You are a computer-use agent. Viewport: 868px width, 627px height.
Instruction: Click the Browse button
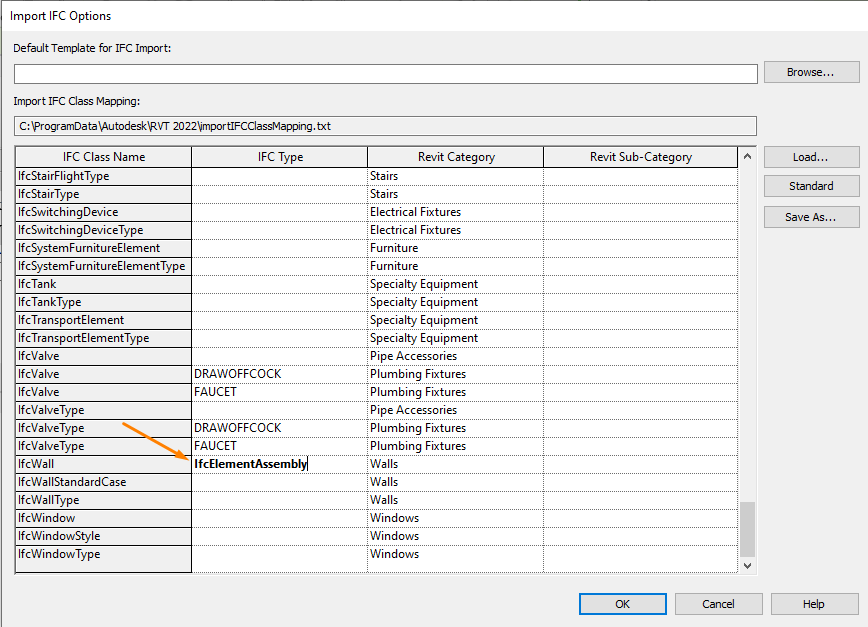point(811,72)
